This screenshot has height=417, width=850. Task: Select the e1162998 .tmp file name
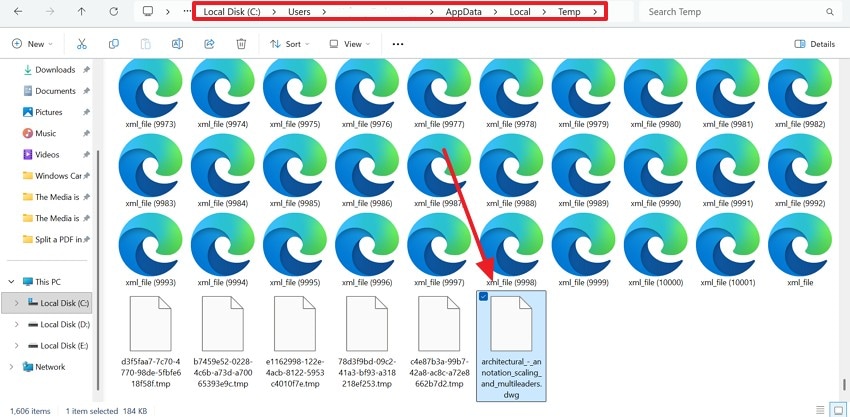pyautogui.click(x=294, y=373)
